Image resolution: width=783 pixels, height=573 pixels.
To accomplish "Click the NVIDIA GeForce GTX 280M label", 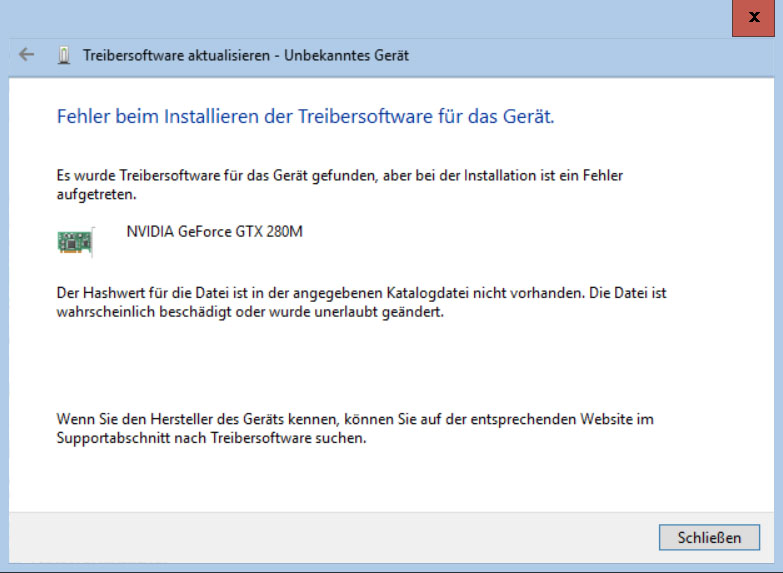I will pyautogui.click(x=214, y=231).
